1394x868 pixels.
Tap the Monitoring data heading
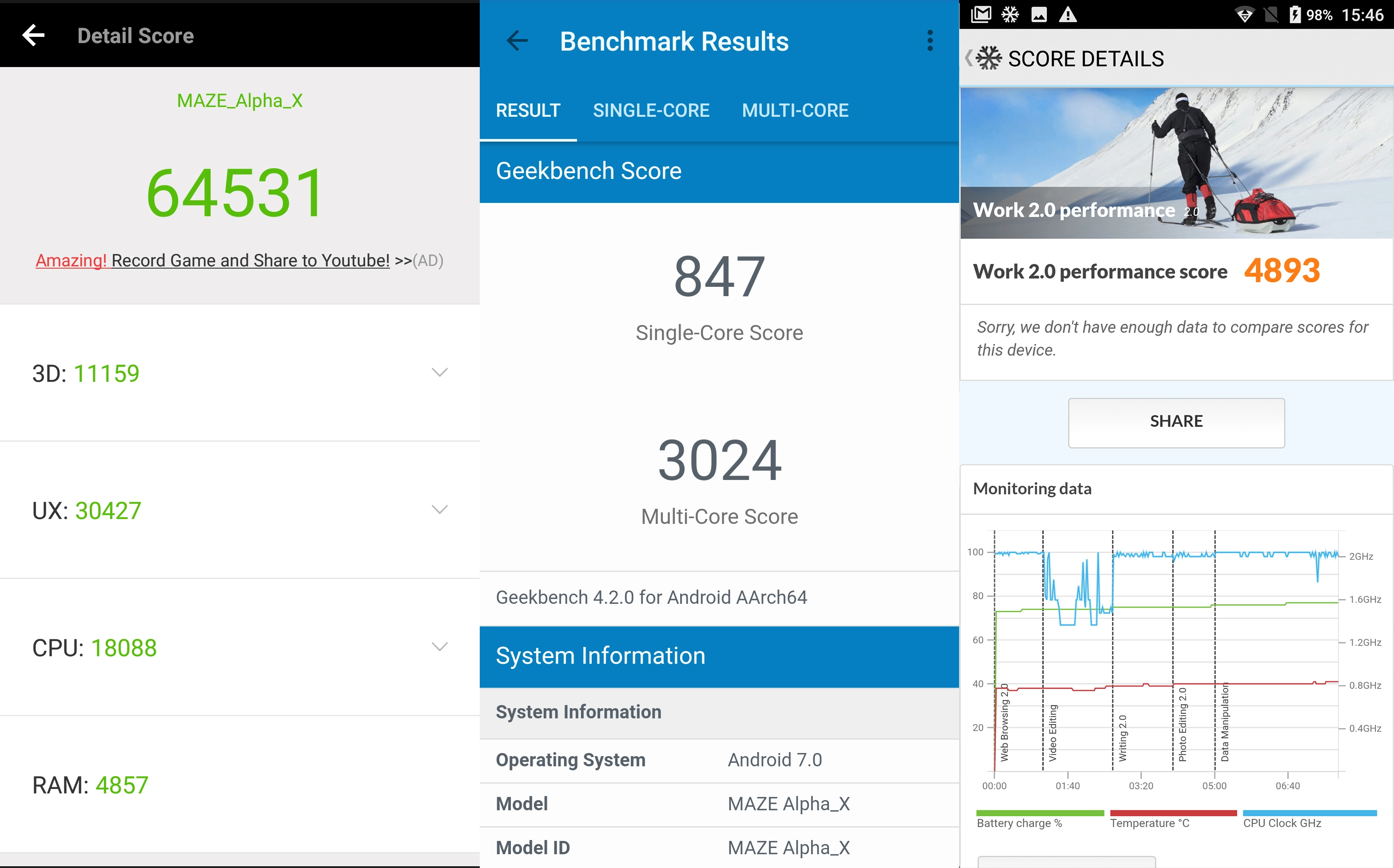tap(1032, 488)
